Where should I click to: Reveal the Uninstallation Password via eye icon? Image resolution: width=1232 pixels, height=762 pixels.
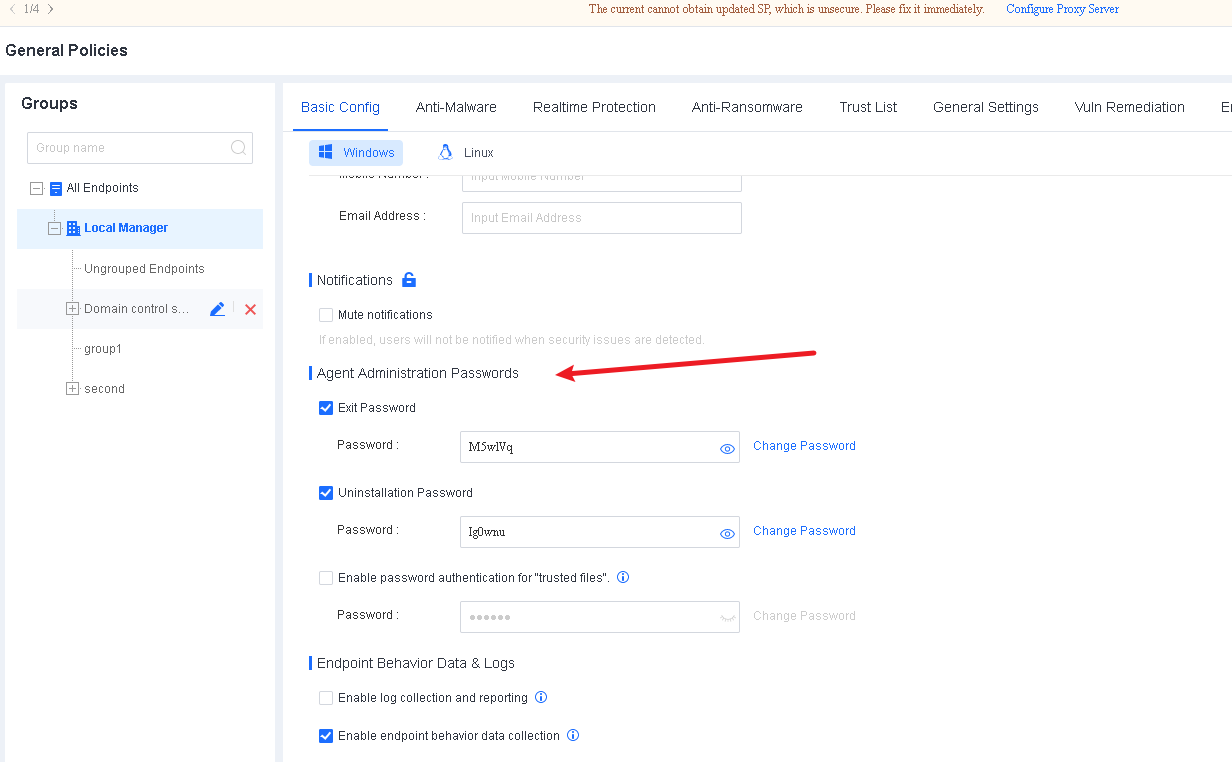[x=728, y=534]
